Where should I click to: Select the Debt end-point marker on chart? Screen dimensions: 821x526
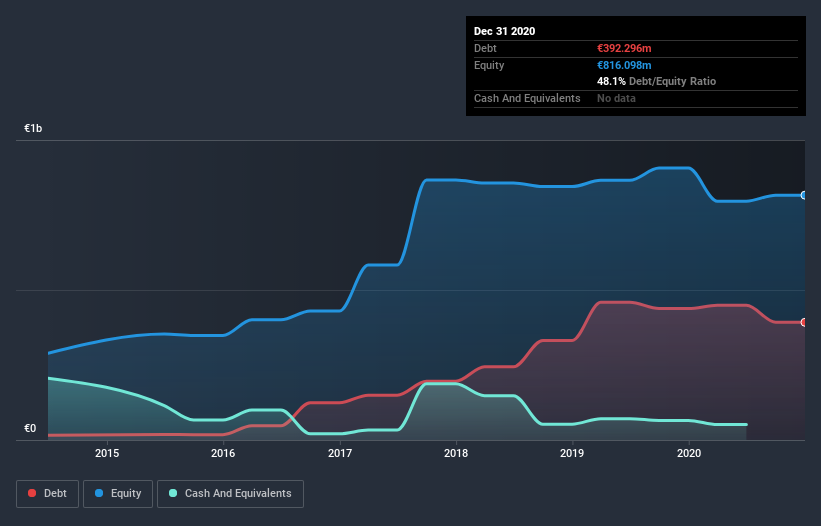[x=804, y=322]
